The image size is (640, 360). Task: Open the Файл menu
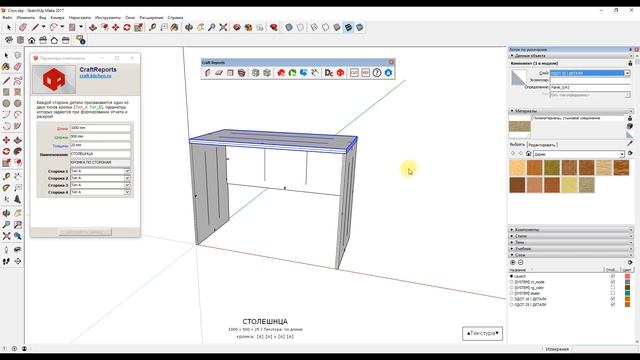click(7, 18)
